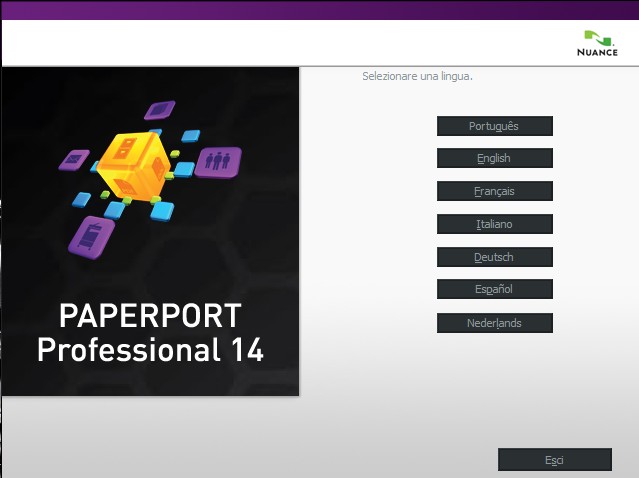639x478 pixels.
Task: Click the Nuance logo in the header
Action: click(x=597, y=43)
